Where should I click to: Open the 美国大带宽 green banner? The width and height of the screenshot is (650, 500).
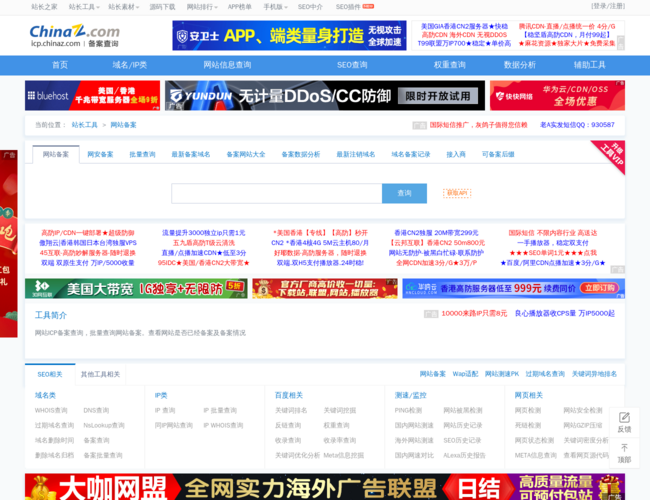coord(136,289)
